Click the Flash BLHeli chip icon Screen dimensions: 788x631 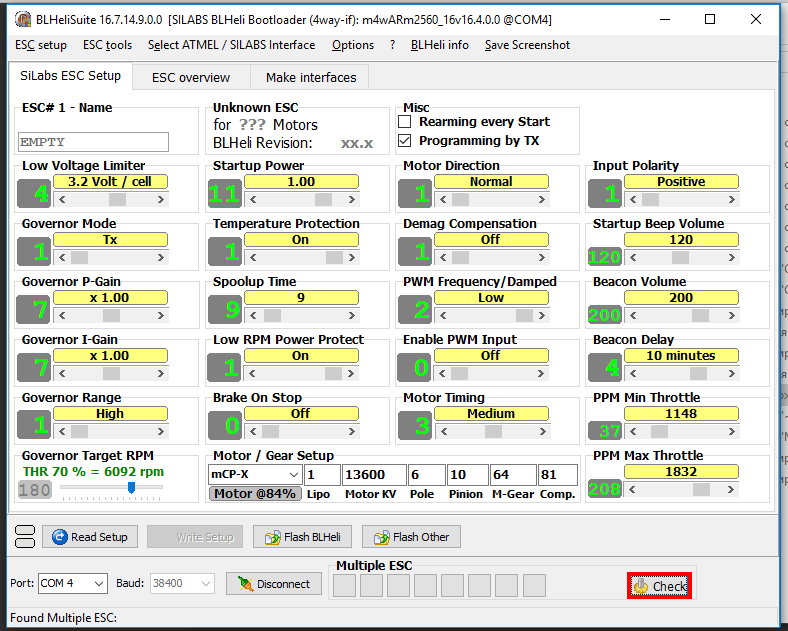[x=270, y=537]
